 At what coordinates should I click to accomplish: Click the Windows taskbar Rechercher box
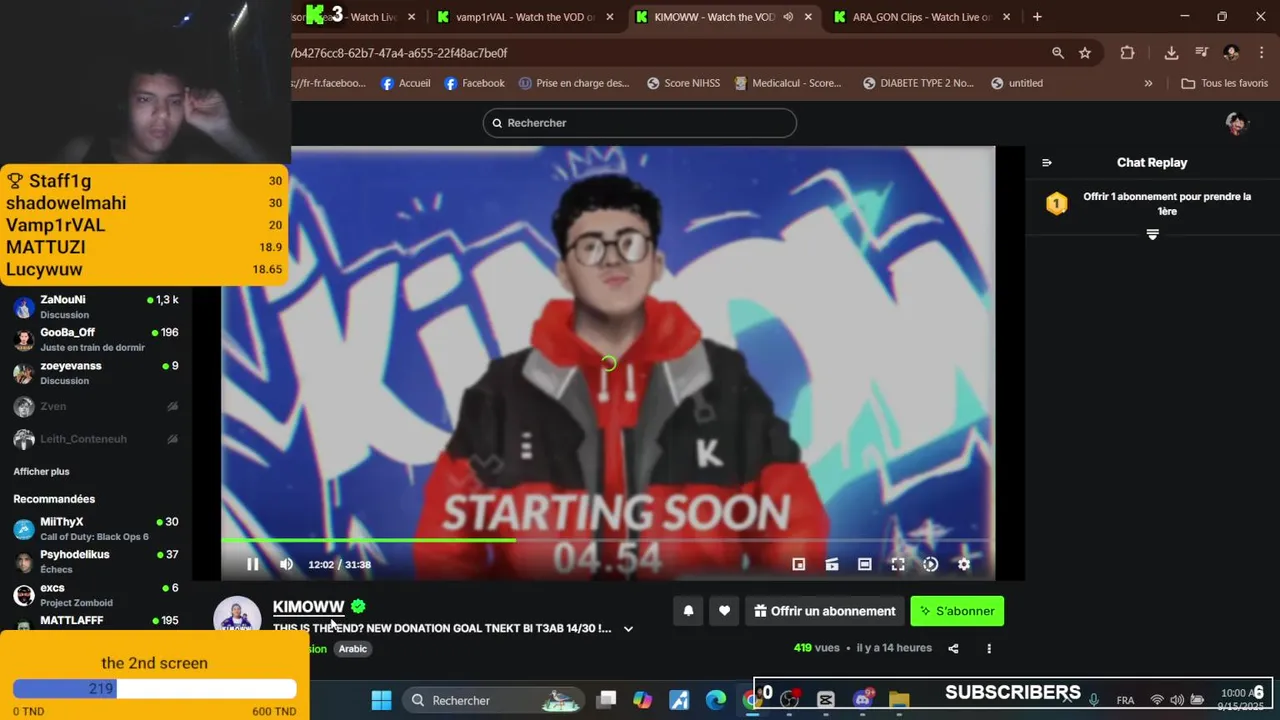(x=494, y=700)
